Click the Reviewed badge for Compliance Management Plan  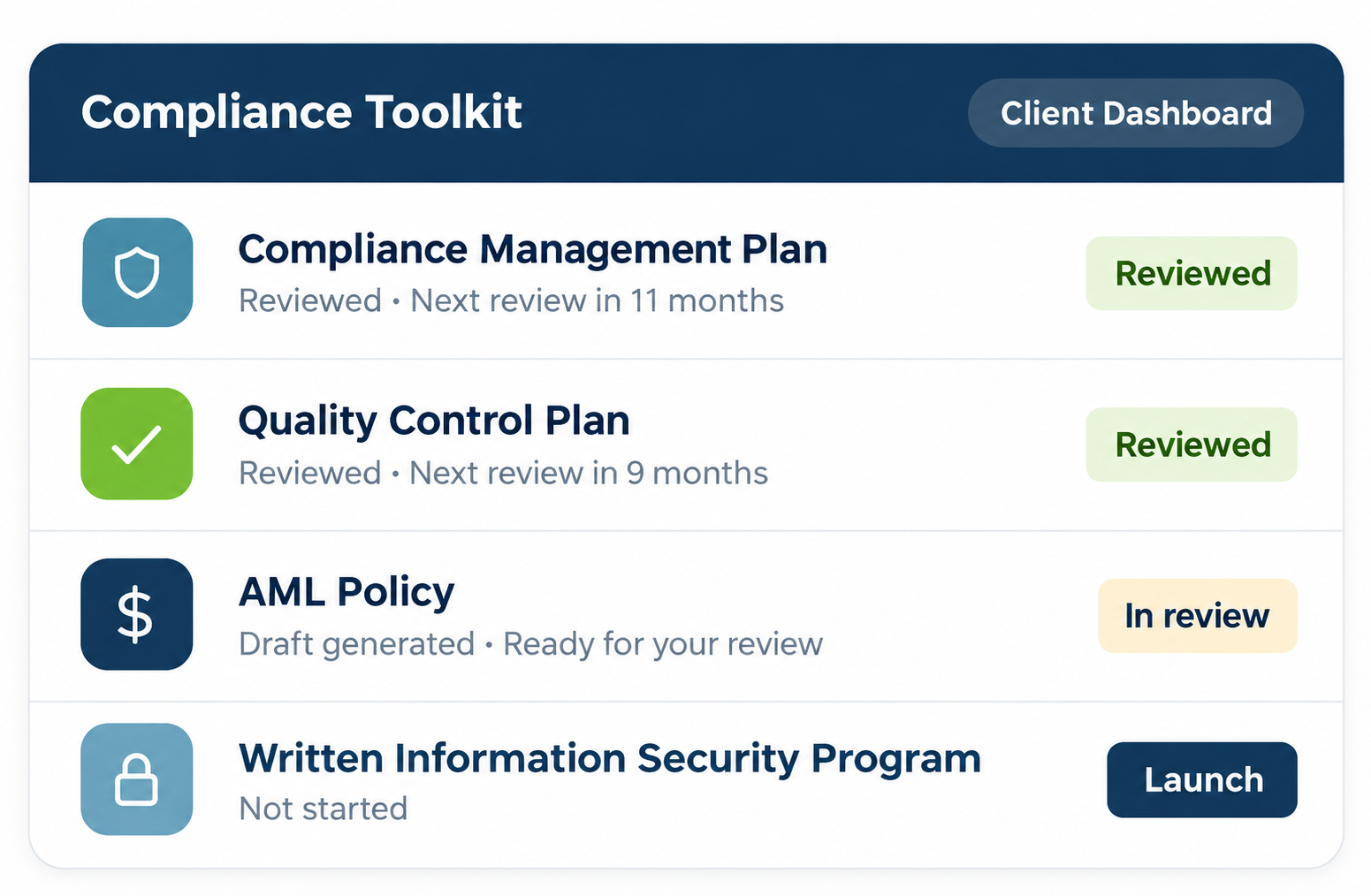coord(1192,273)
